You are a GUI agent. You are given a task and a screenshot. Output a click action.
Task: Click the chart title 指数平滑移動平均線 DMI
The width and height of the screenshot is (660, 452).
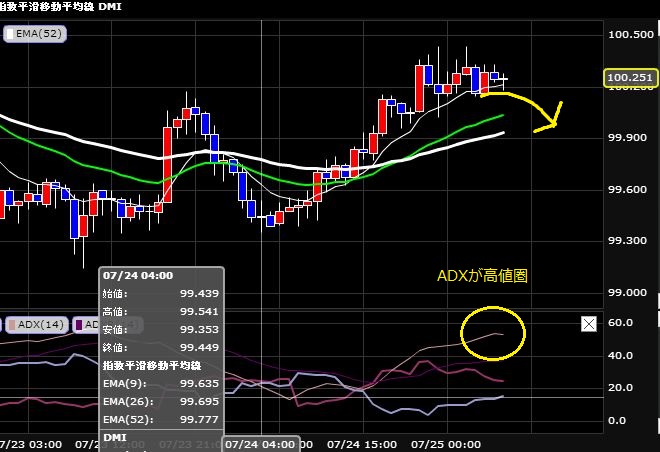click(60, 6)
